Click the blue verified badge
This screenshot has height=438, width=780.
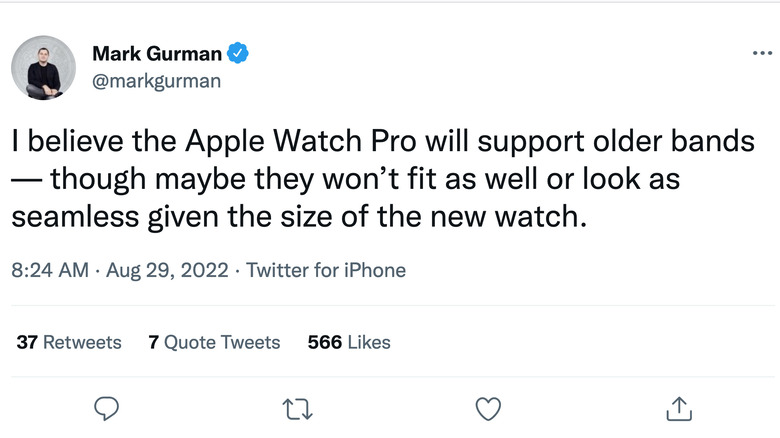[237, 53]
